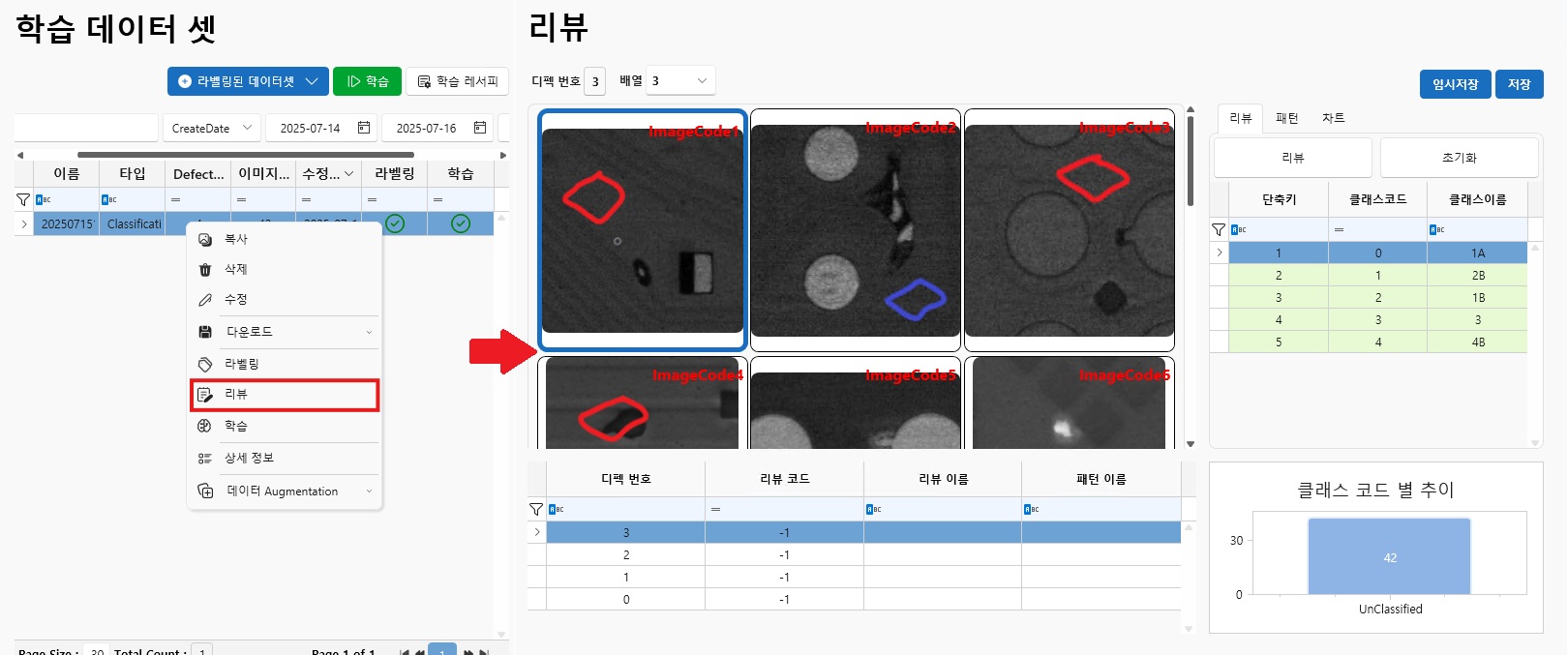Toggle the 라벨링 green check mark
Screen dimensions: 1568x655
click(395, 223)
